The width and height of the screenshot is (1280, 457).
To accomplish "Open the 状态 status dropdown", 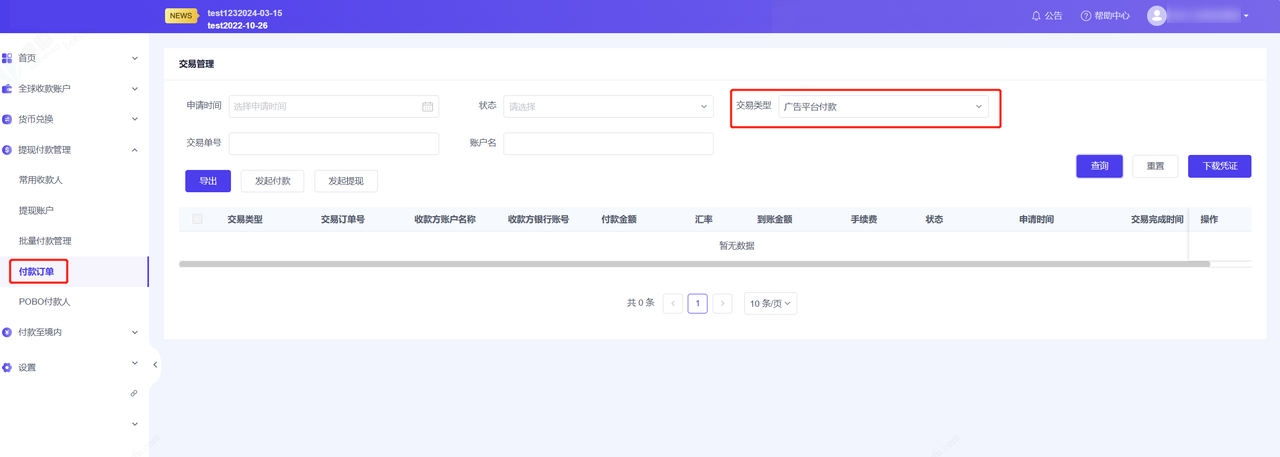I will click(608, 106).
